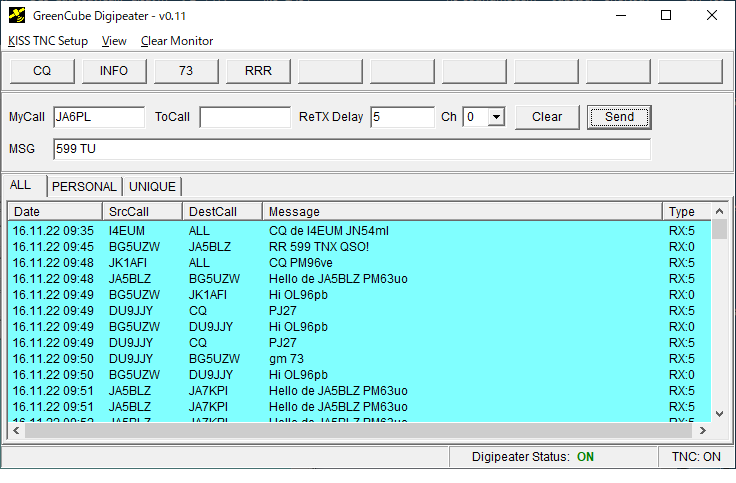This screenshot has height=483, width=736.
Task: Click the last blank macro button
Action: [690, 71]
